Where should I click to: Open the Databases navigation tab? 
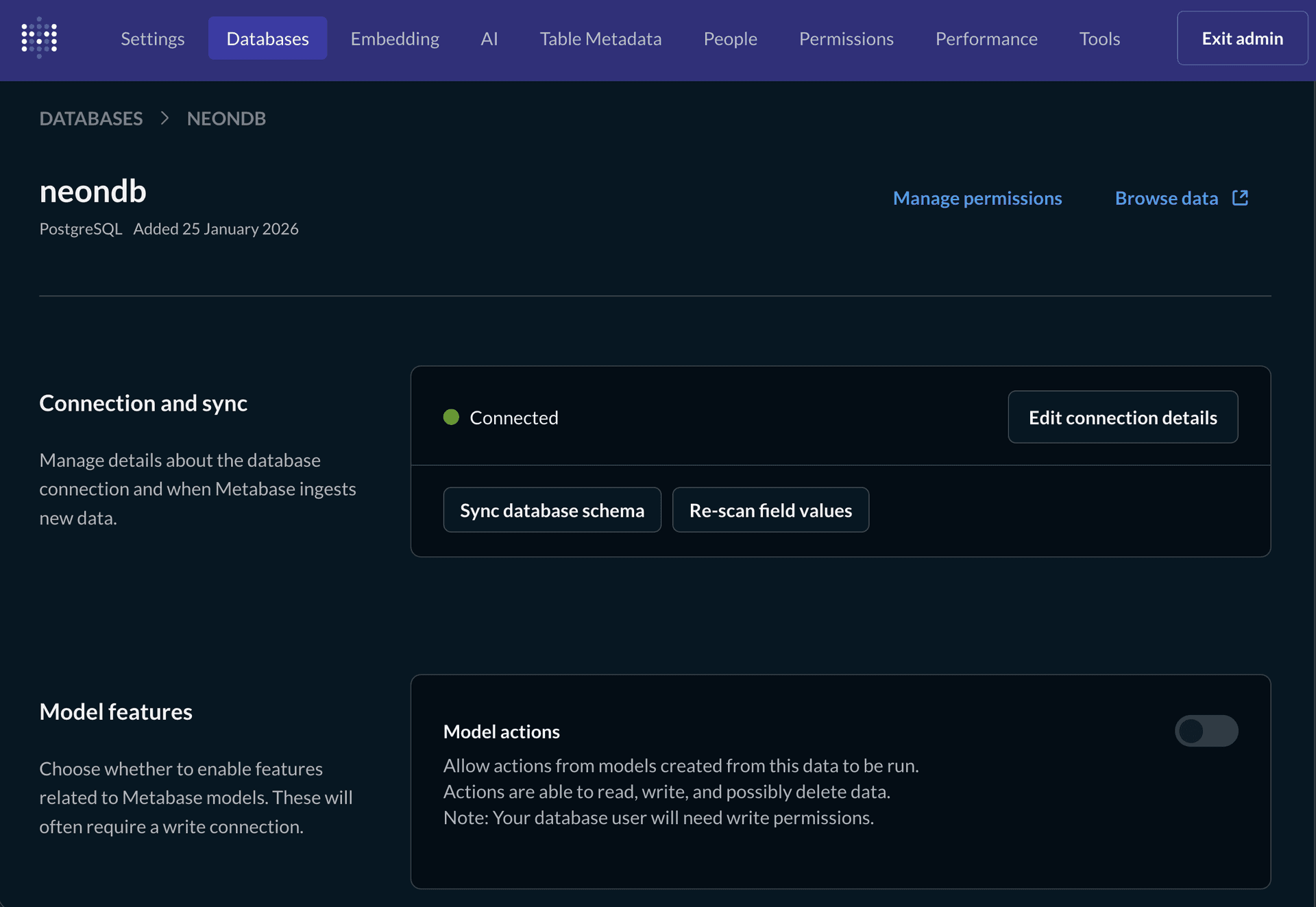pos(267,38)
